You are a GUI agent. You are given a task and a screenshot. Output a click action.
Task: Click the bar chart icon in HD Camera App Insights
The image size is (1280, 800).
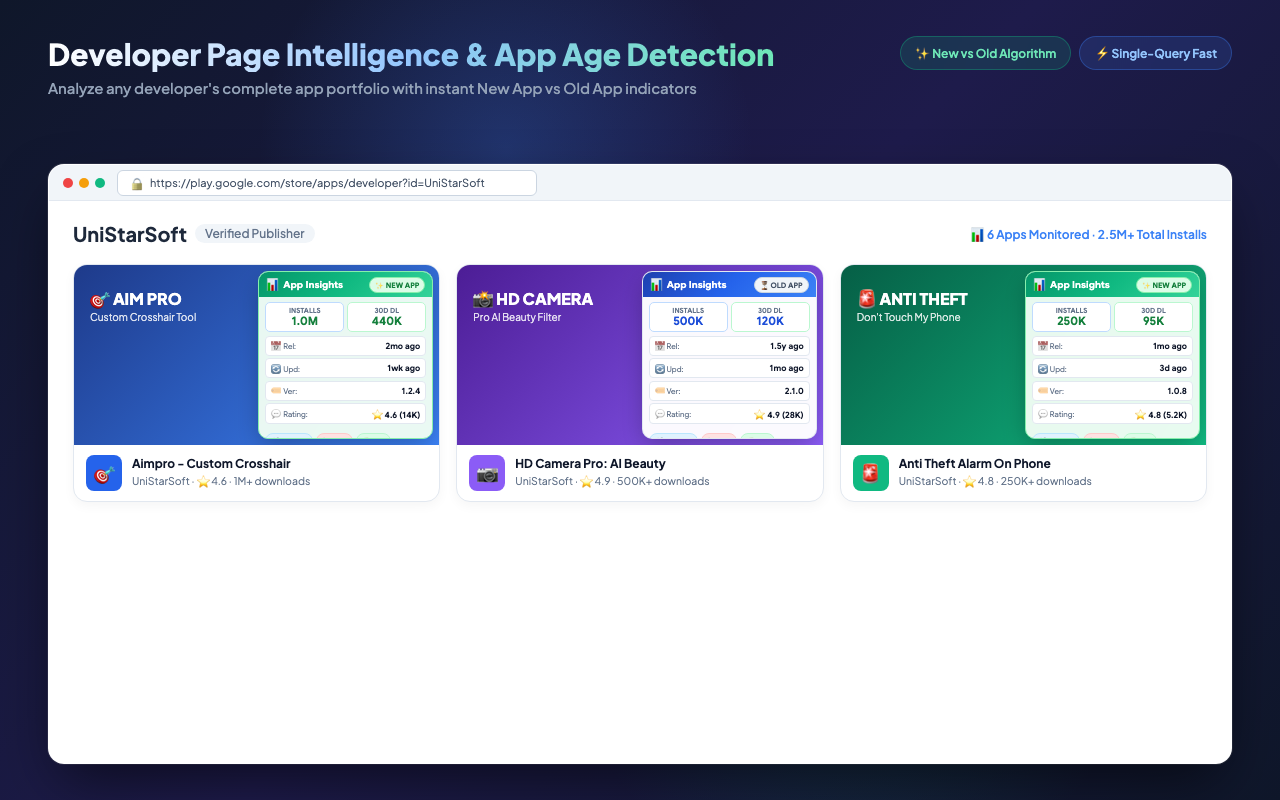pos(656,285)
